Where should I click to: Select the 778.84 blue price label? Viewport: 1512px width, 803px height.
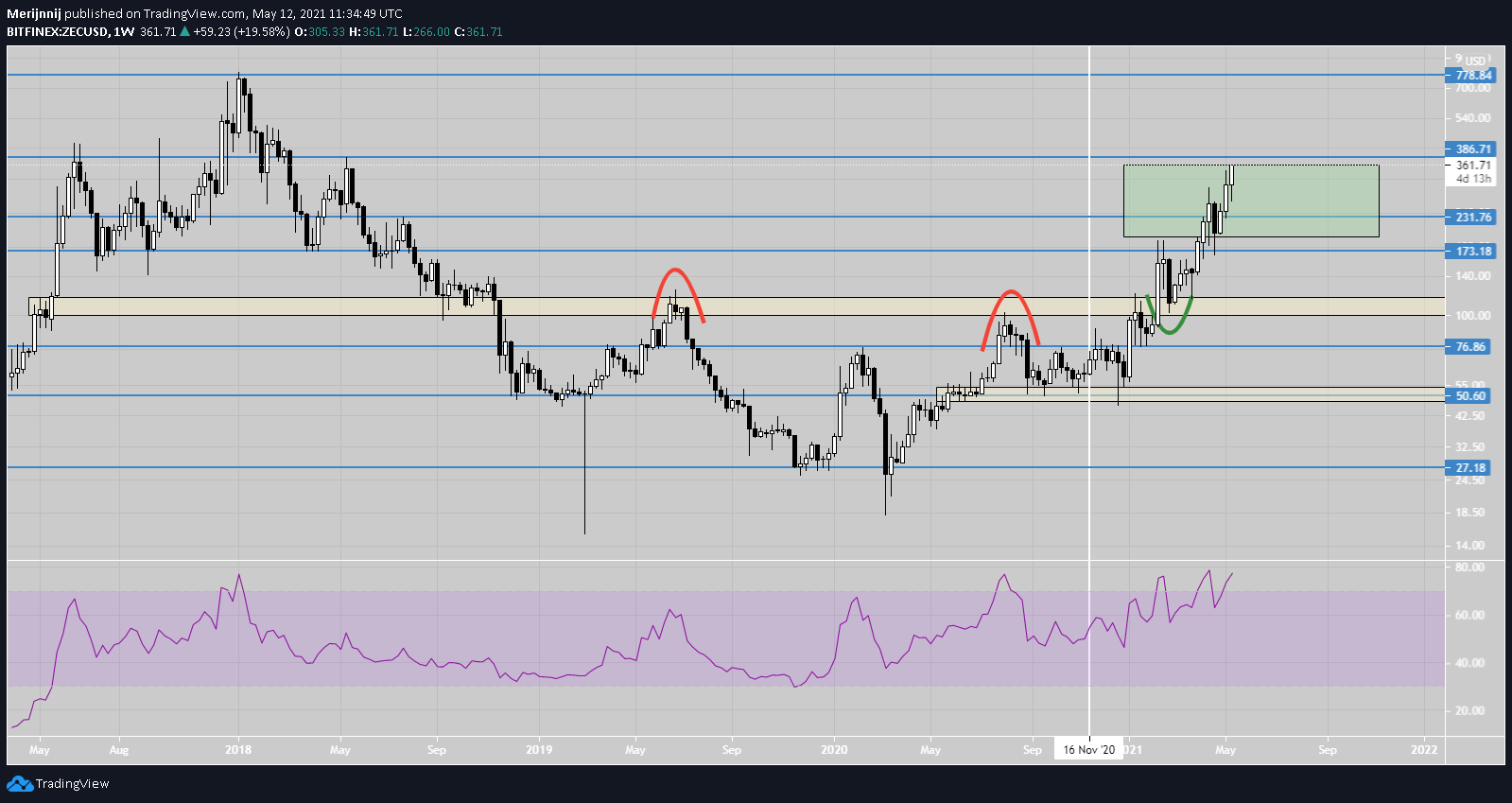1470,75
